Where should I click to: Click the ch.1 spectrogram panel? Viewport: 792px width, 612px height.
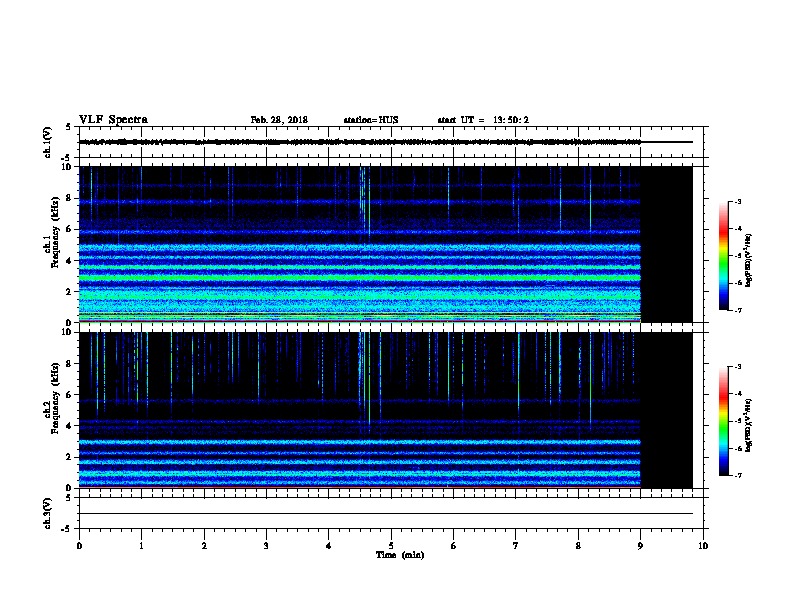click(x=385, y=244)
